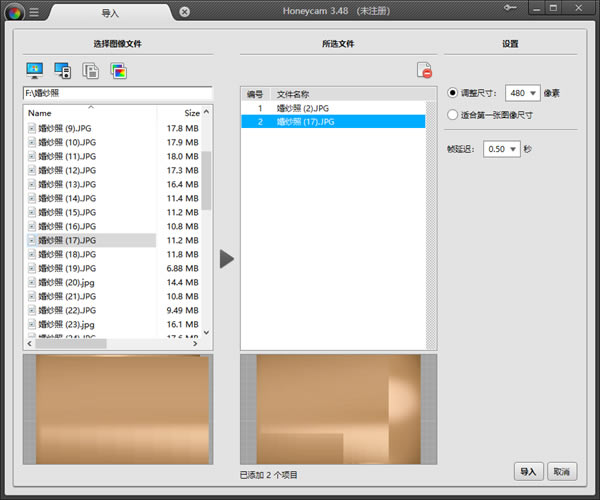Open the pictures library icon

click(x=119, y=71)
